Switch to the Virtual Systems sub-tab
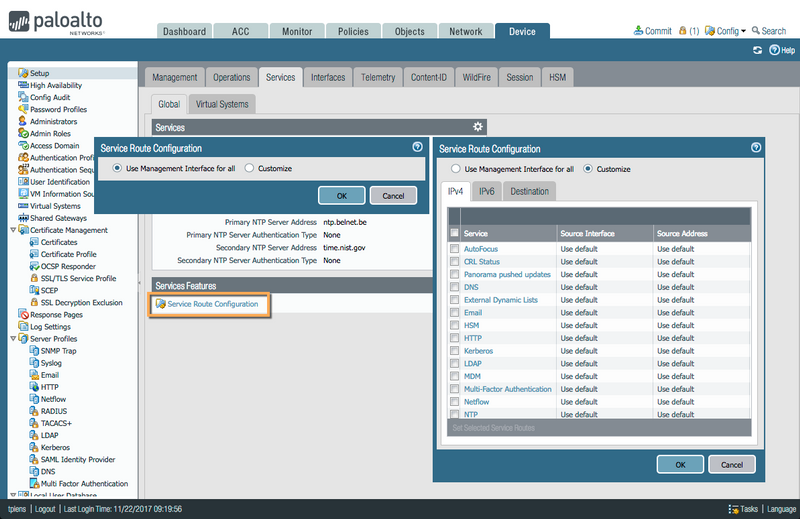The image size is (800, 519). point(222,104)
